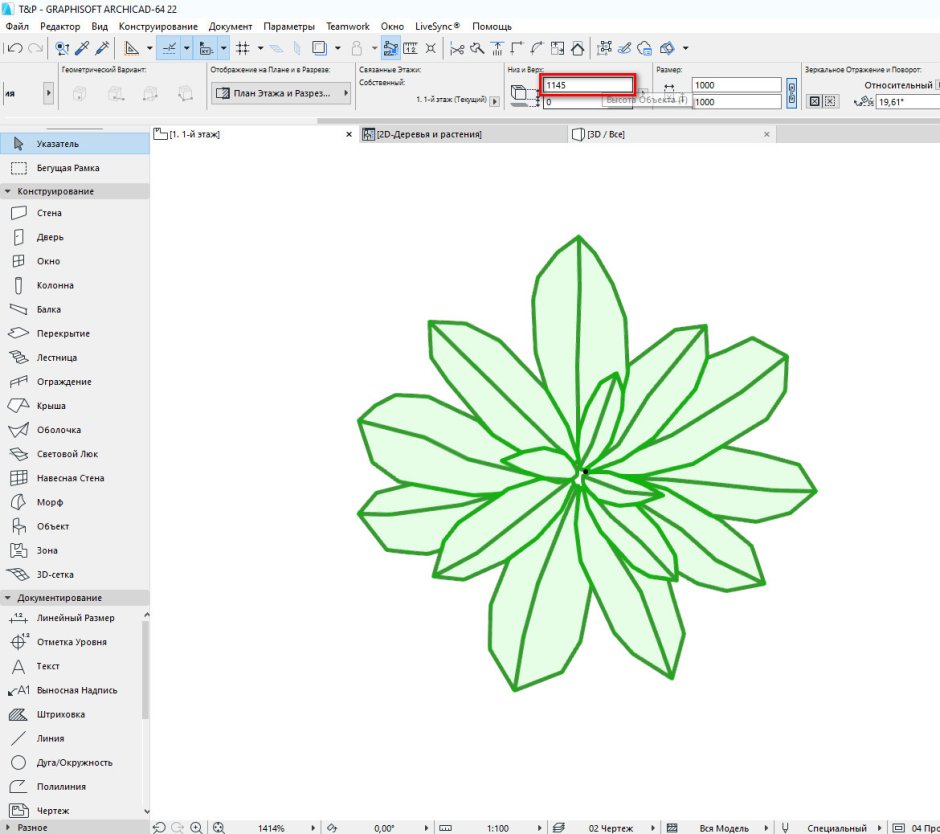Image resolution: width=940 pixels, height=834 pixels.
Task: Open План Этажа и Разрез dropdown
Action: (x=280, y=94)
